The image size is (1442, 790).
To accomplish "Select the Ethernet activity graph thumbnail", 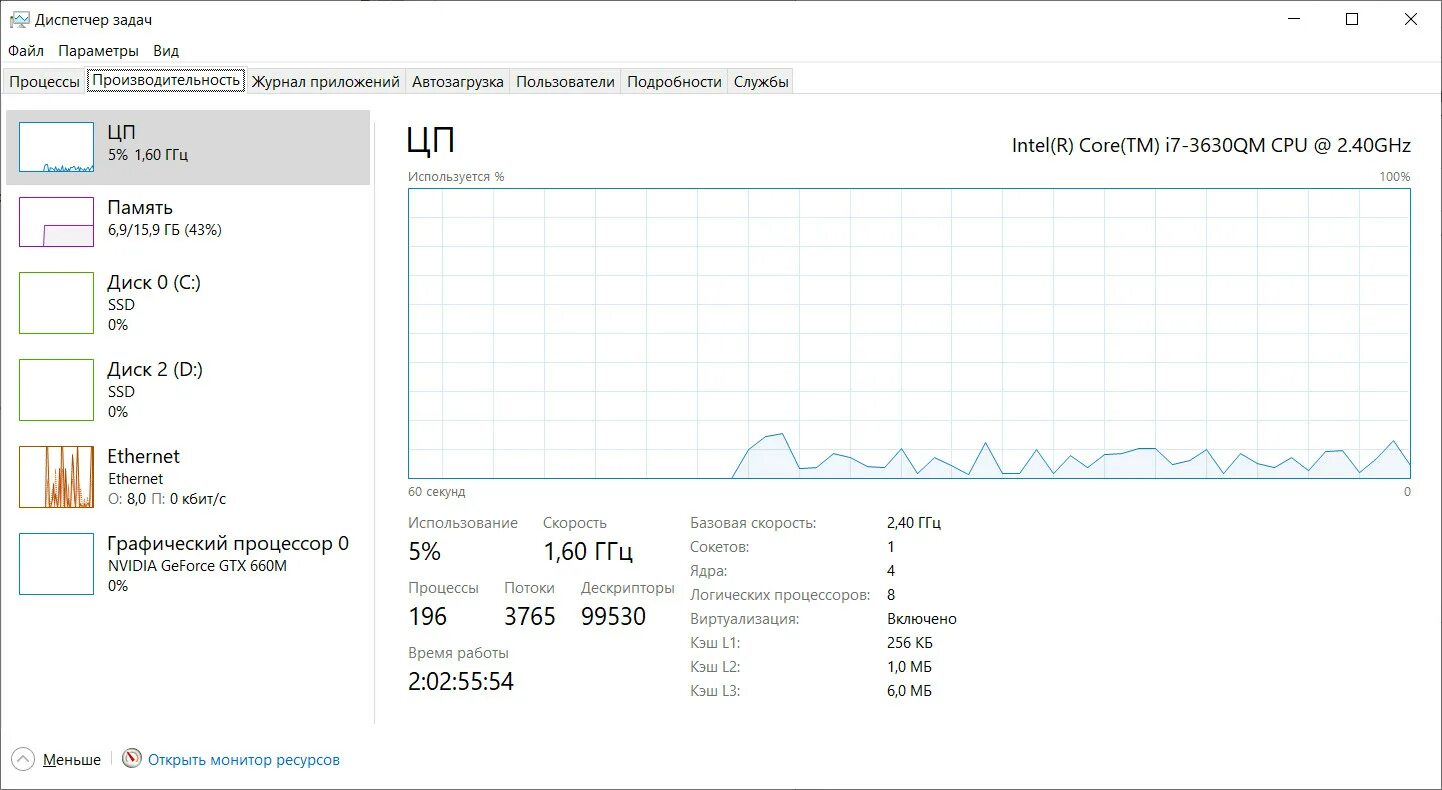I will point(56,477).
